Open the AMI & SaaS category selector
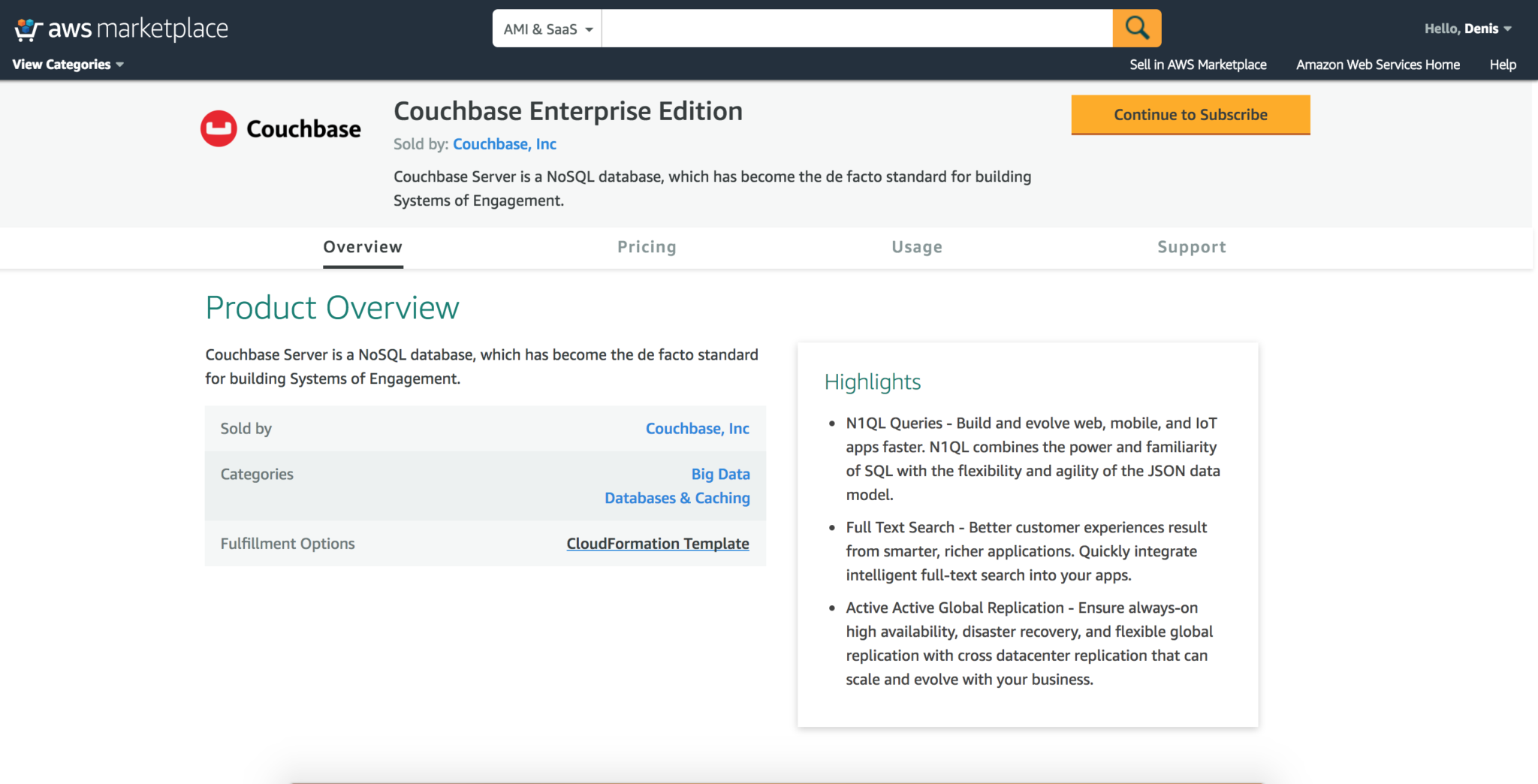The height and width of the screenshot is (784, 1538). click(x=546, y=29)
